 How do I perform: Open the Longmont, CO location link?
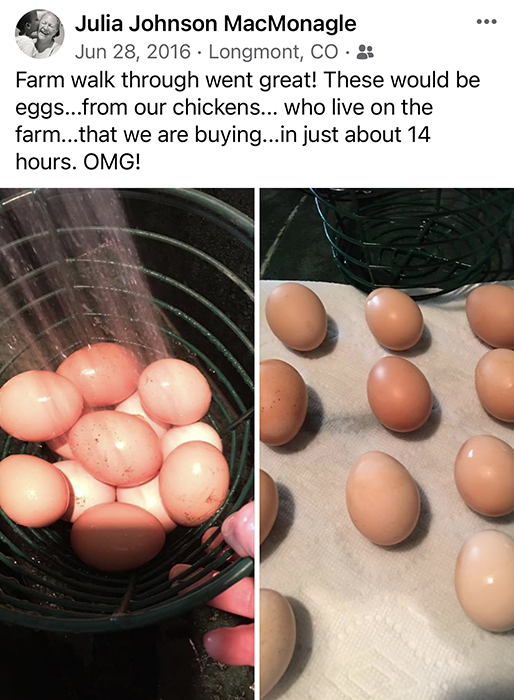coord(273,52)
